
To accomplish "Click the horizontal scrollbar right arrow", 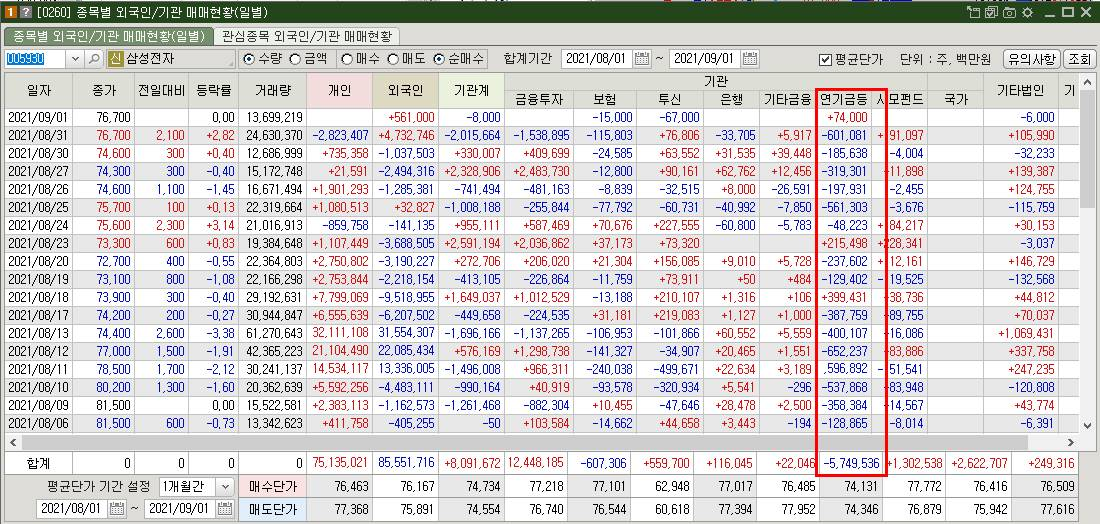I will [x=1071, y=442].
